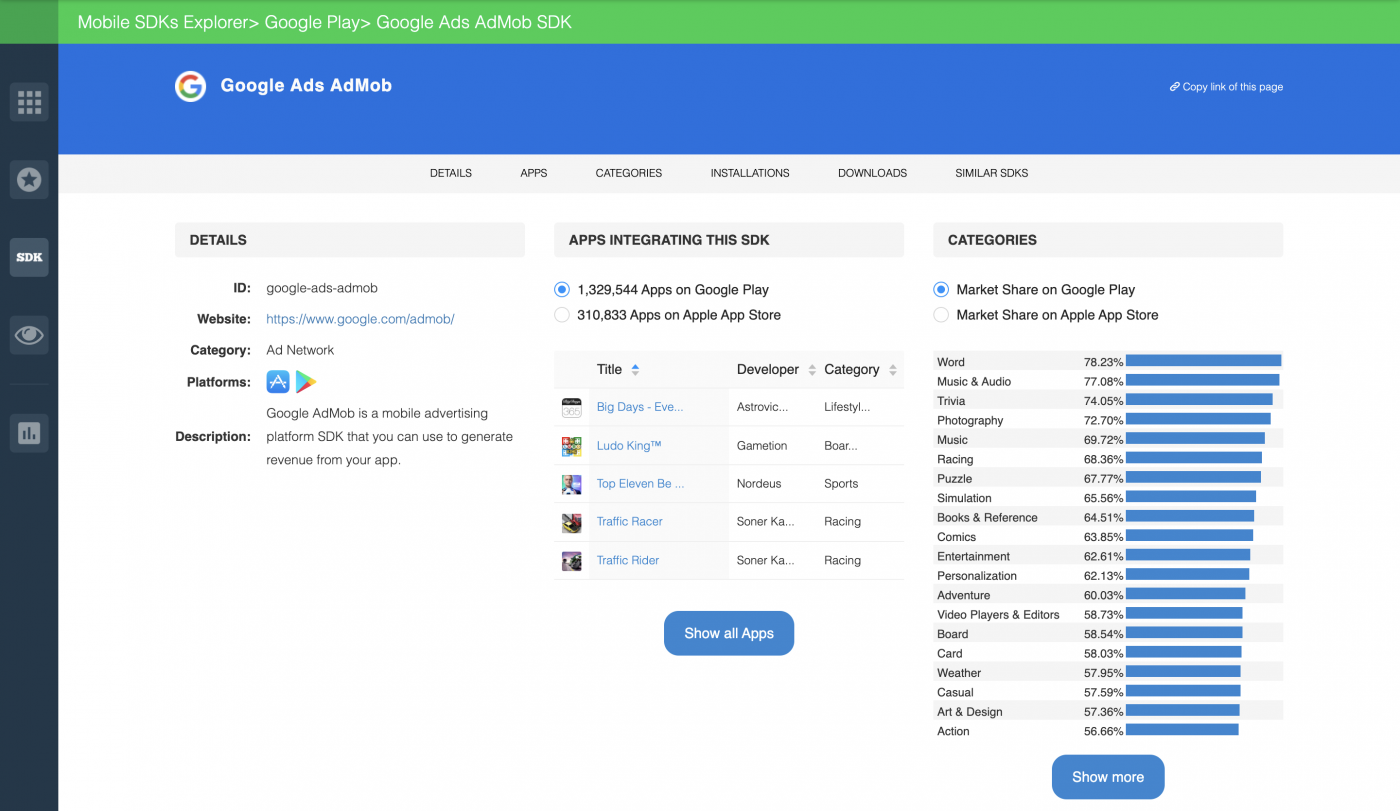The image size is (1400, 811).
Task: Open the analytics bar chart sidebar icon
Action: 29,432
